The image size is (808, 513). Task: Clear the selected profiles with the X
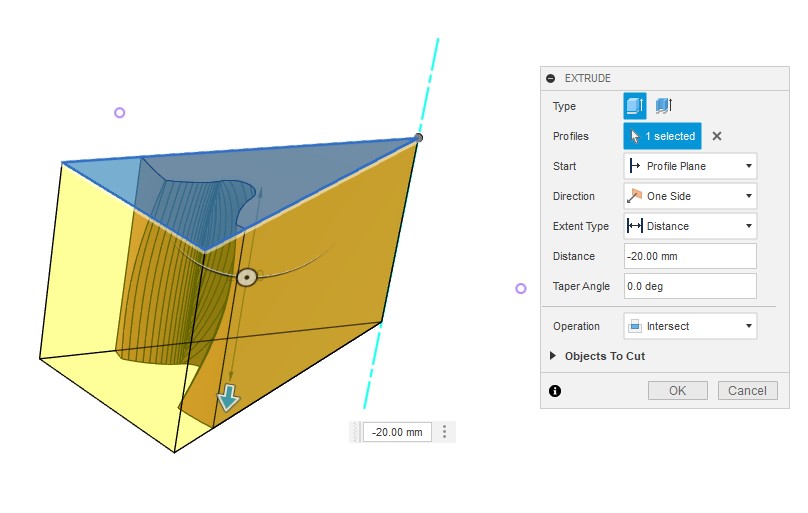717,136
